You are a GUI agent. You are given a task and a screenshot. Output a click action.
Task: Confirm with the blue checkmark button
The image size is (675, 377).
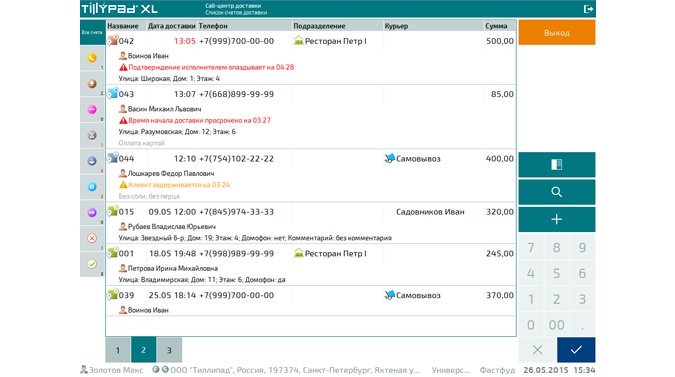tap(576, 350)
